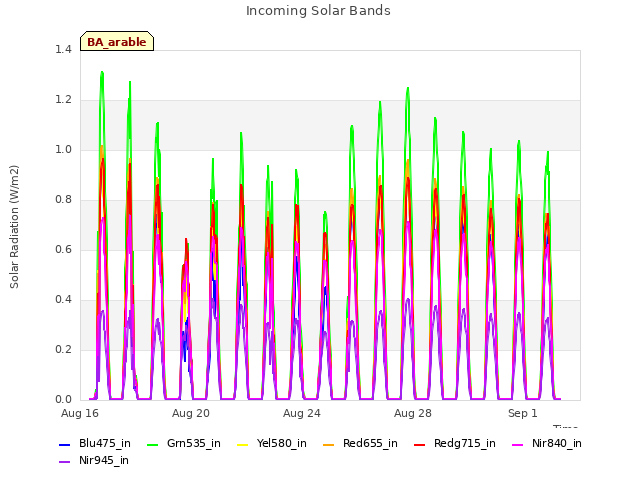Click the Solar Radiation (W/m2) axis label
Image resolution: width=640 pixels, height=480 pixels.
tap(14, 227)
